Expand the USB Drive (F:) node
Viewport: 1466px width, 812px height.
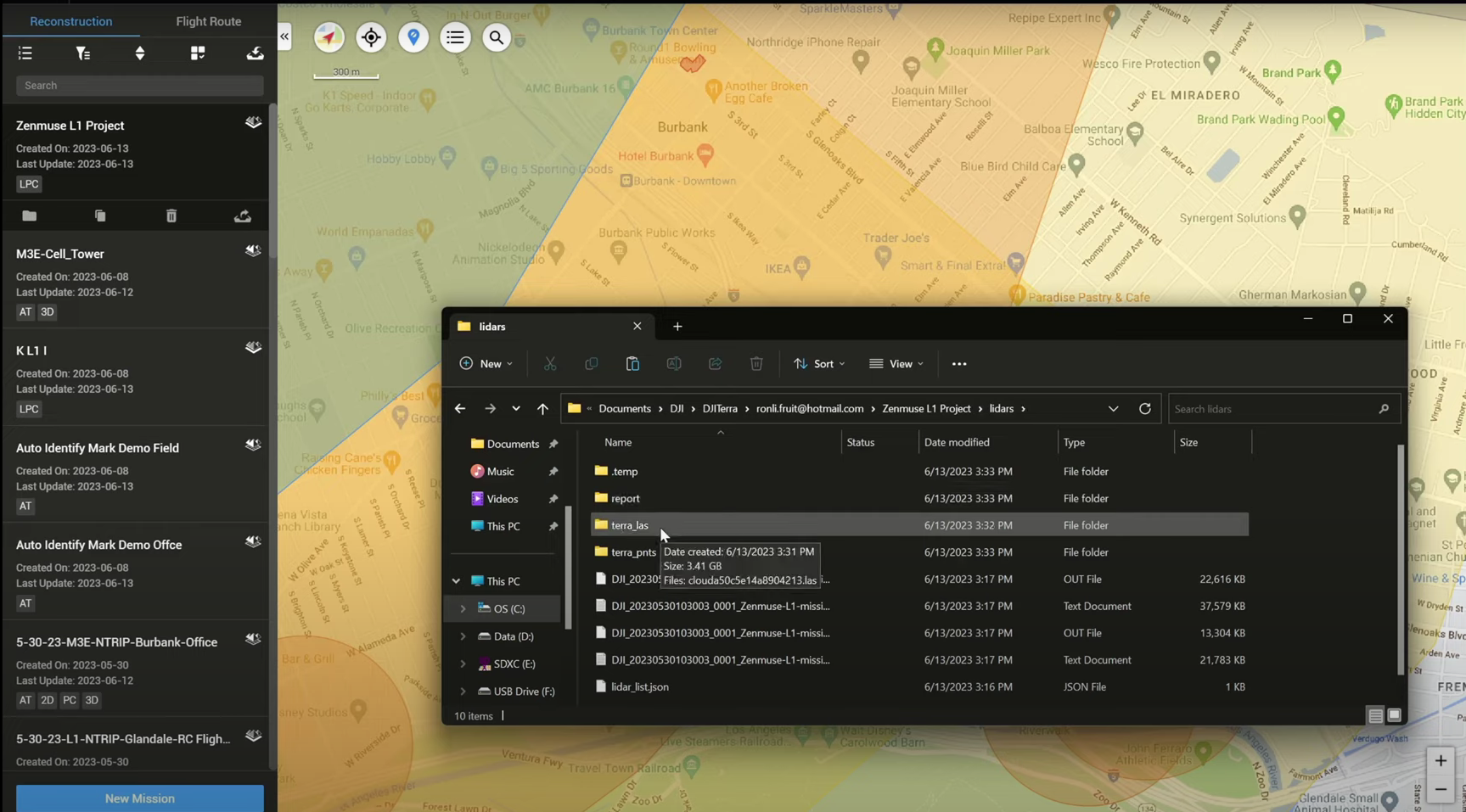point(463,692)
